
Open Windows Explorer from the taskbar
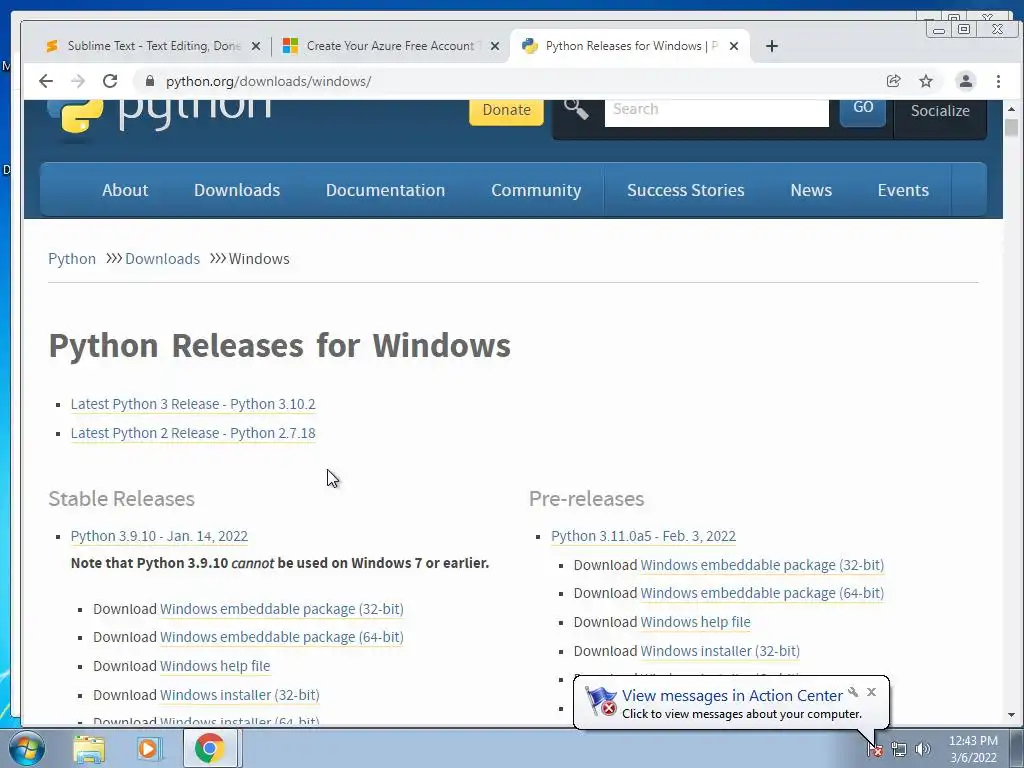click(x=89, y=748)
